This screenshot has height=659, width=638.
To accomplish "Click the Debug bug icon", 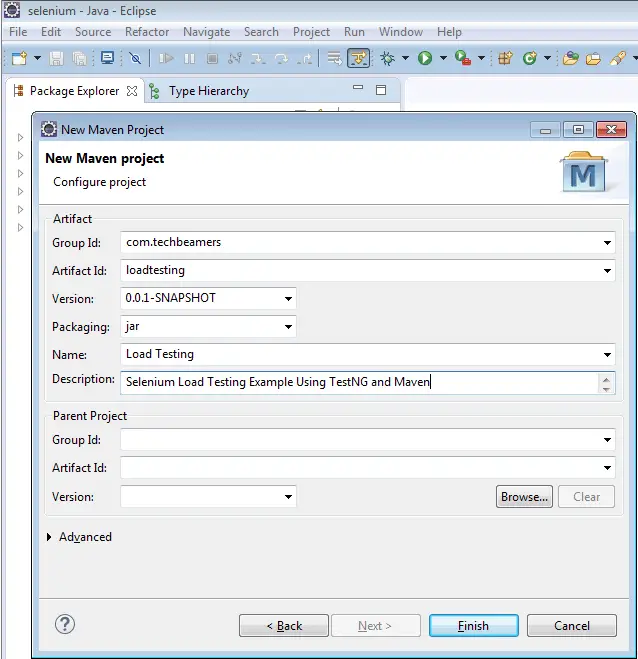I will tap(387, 59).
